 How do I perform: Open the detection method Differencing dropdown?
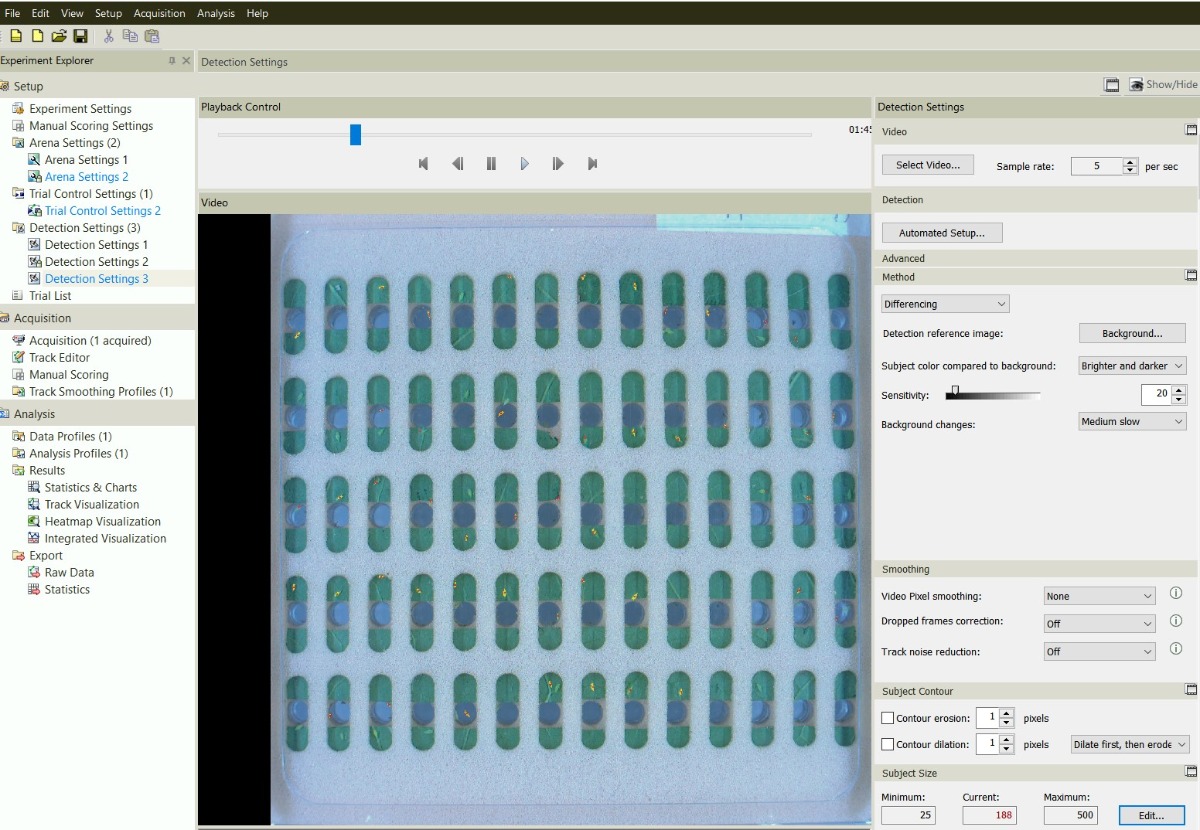(945, 303)
